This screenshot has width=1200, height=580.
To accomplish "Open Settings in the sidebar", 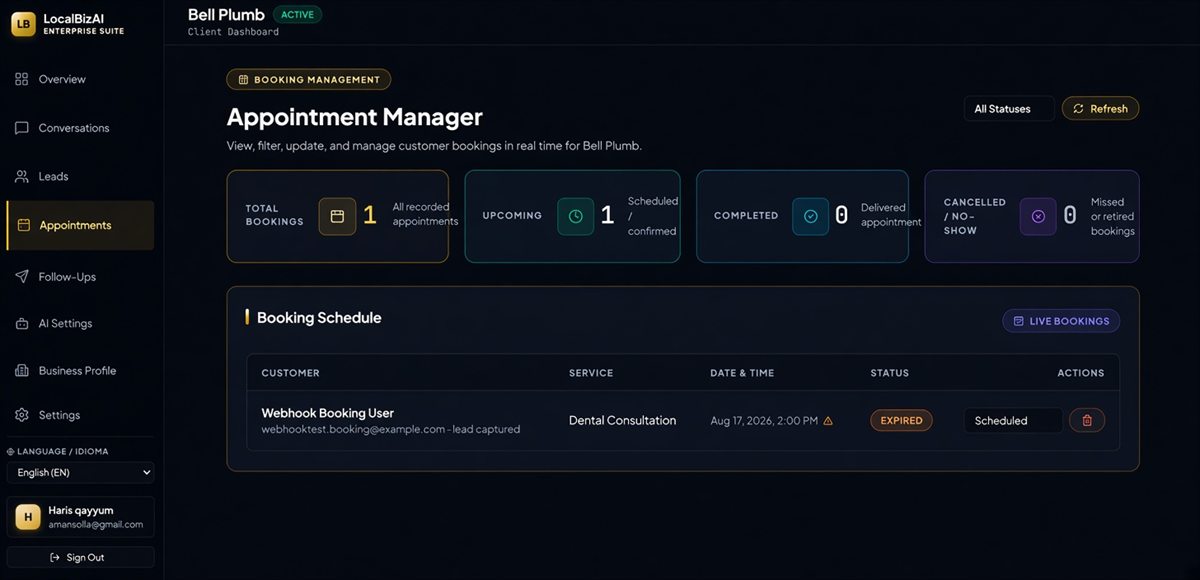I will 81,415.
